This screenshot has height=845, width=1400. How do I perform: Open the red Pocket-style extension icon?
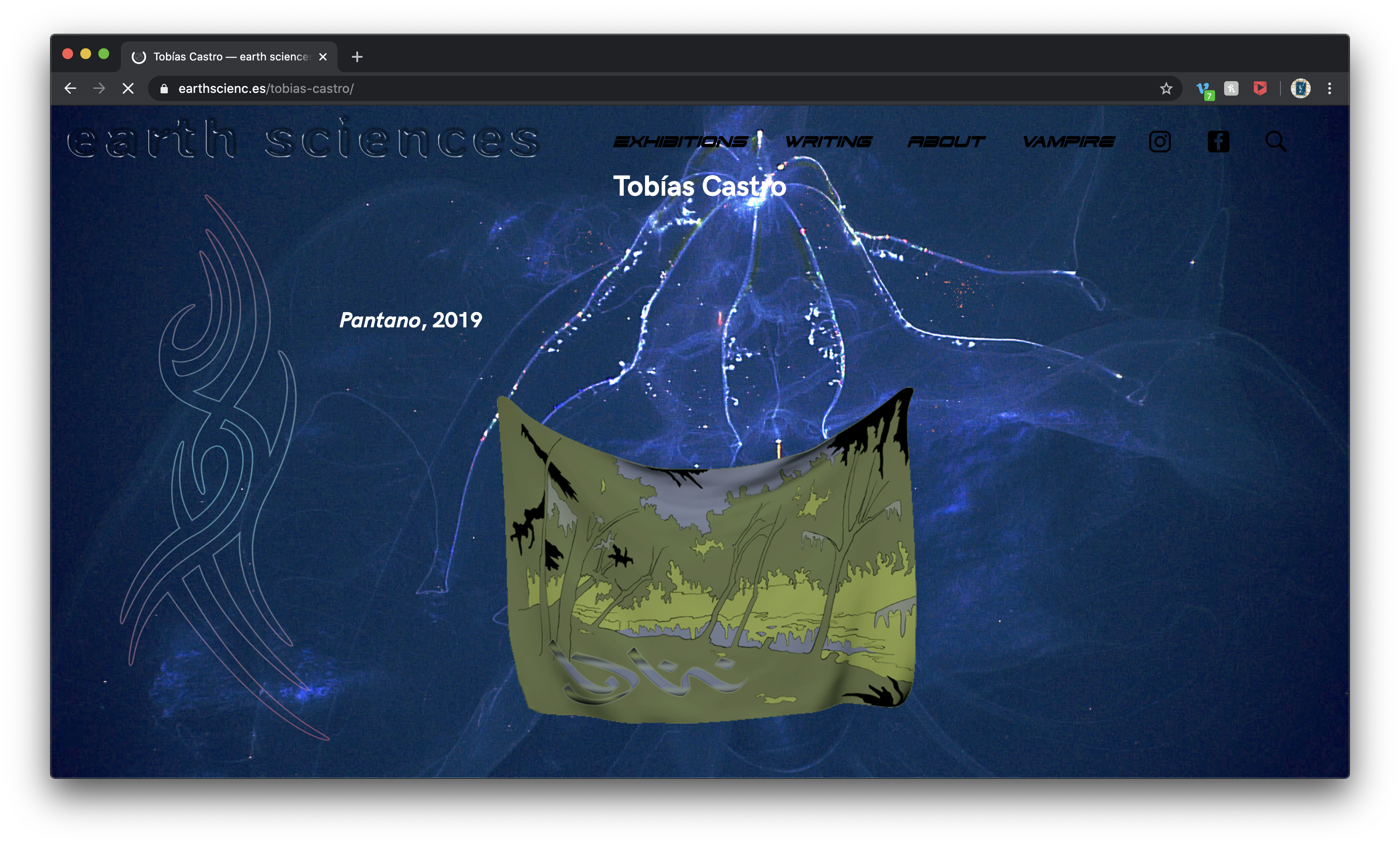click(x=1260, y=88)
